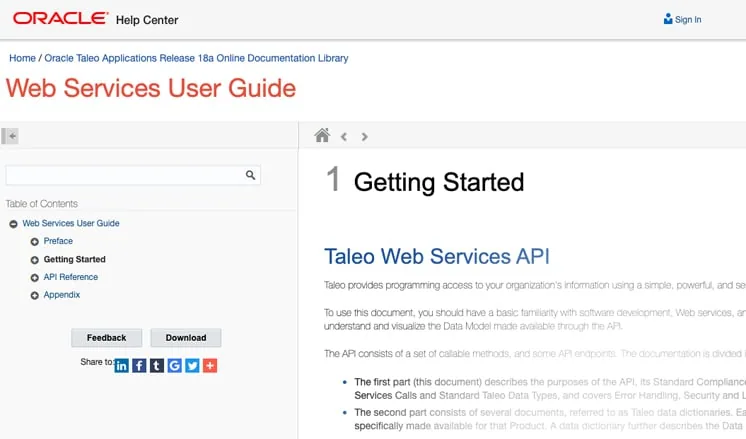Click the Oracle logo
The image size is (746, 439).
click(60, 19)
